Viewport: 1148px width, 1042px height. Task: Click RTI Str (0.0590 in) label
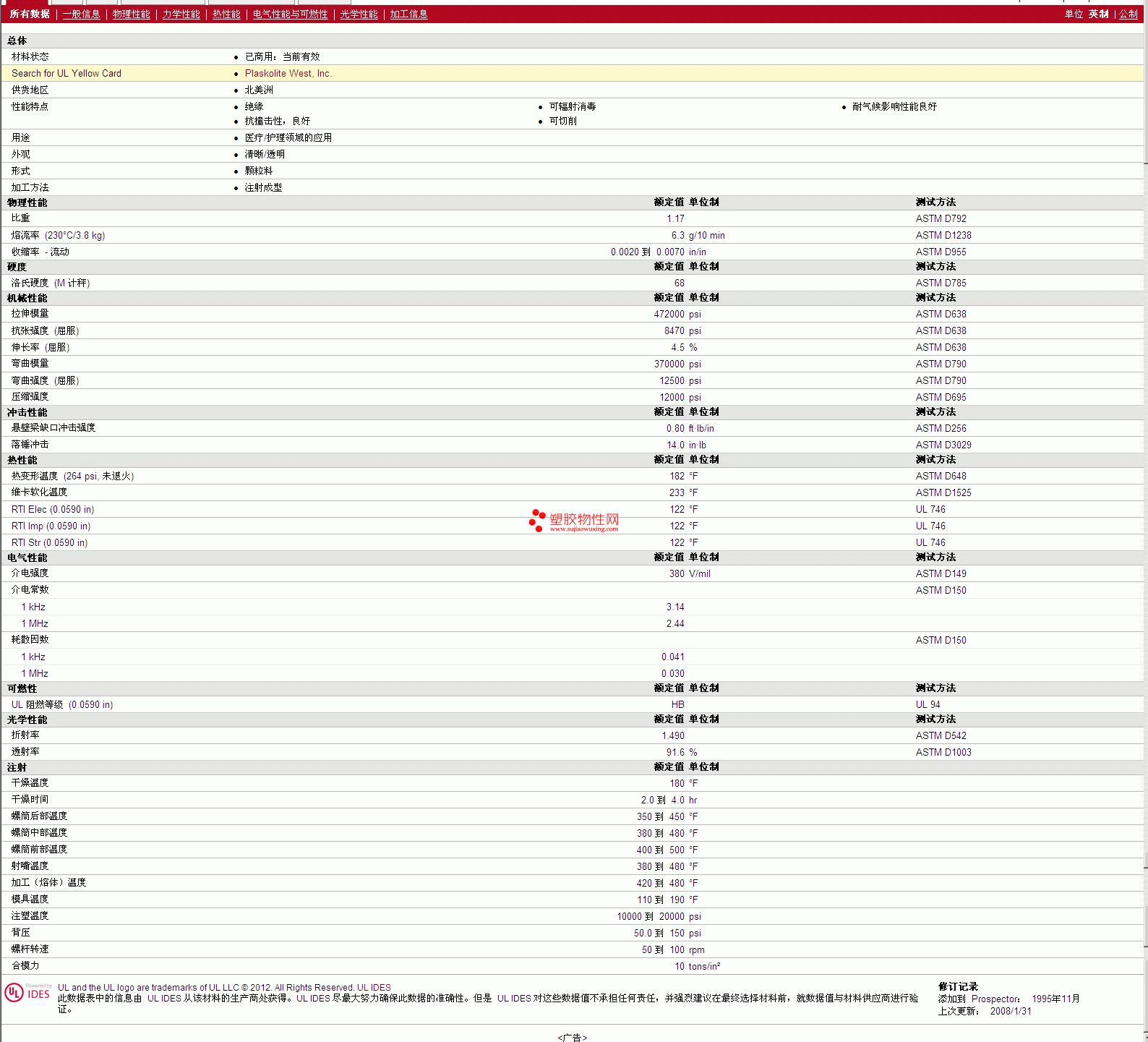[x=49, y=542]
